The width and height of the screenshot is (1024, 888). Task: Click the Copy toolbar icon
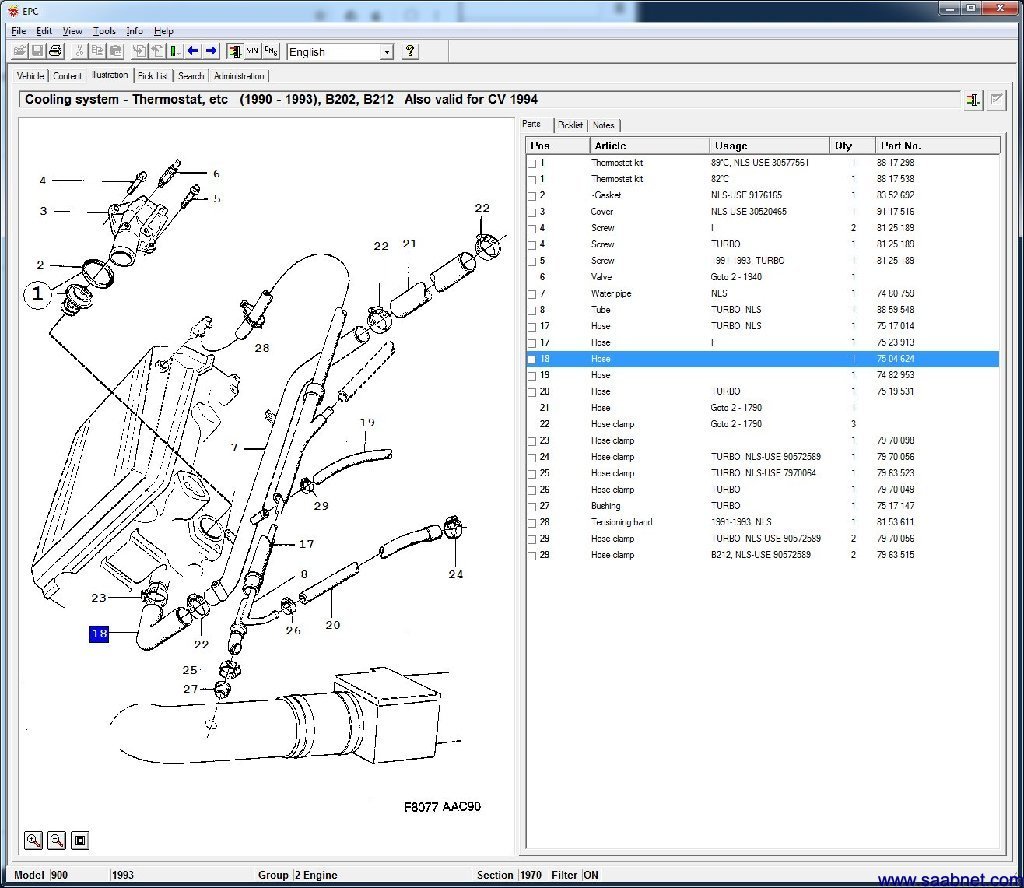(x=97, y=51)
